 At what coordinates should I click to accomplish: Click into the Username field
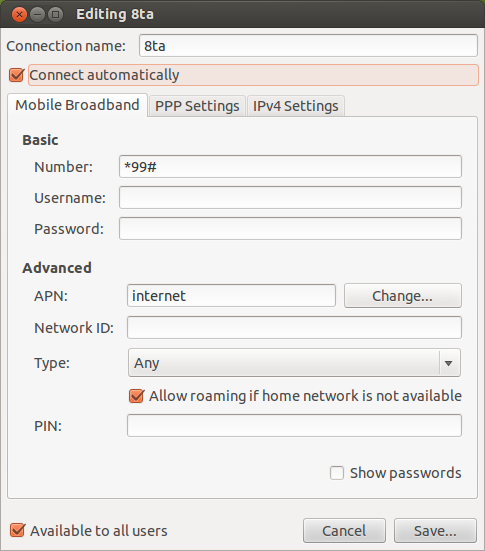coord(290,197)
